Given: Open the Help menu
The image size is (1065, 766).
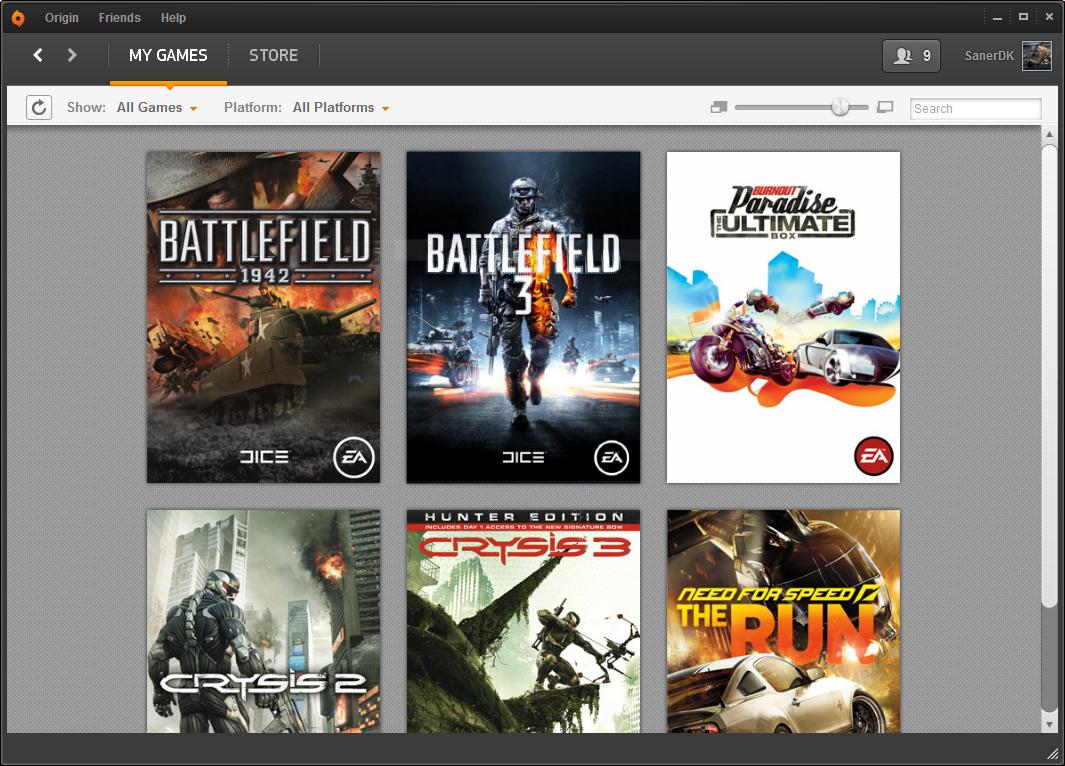Looking at the screenshot, I should 173,18.
